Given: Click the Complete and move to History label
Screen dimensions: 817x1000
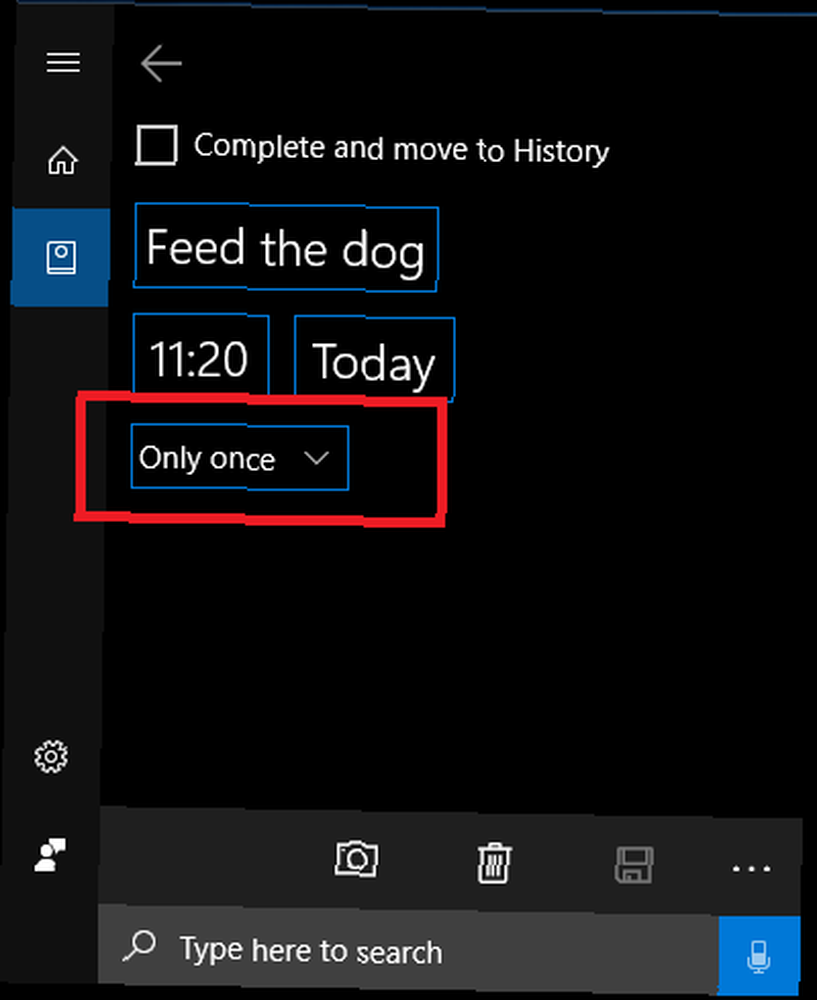Looking at the screenshot, I should [x=401, y=149].
